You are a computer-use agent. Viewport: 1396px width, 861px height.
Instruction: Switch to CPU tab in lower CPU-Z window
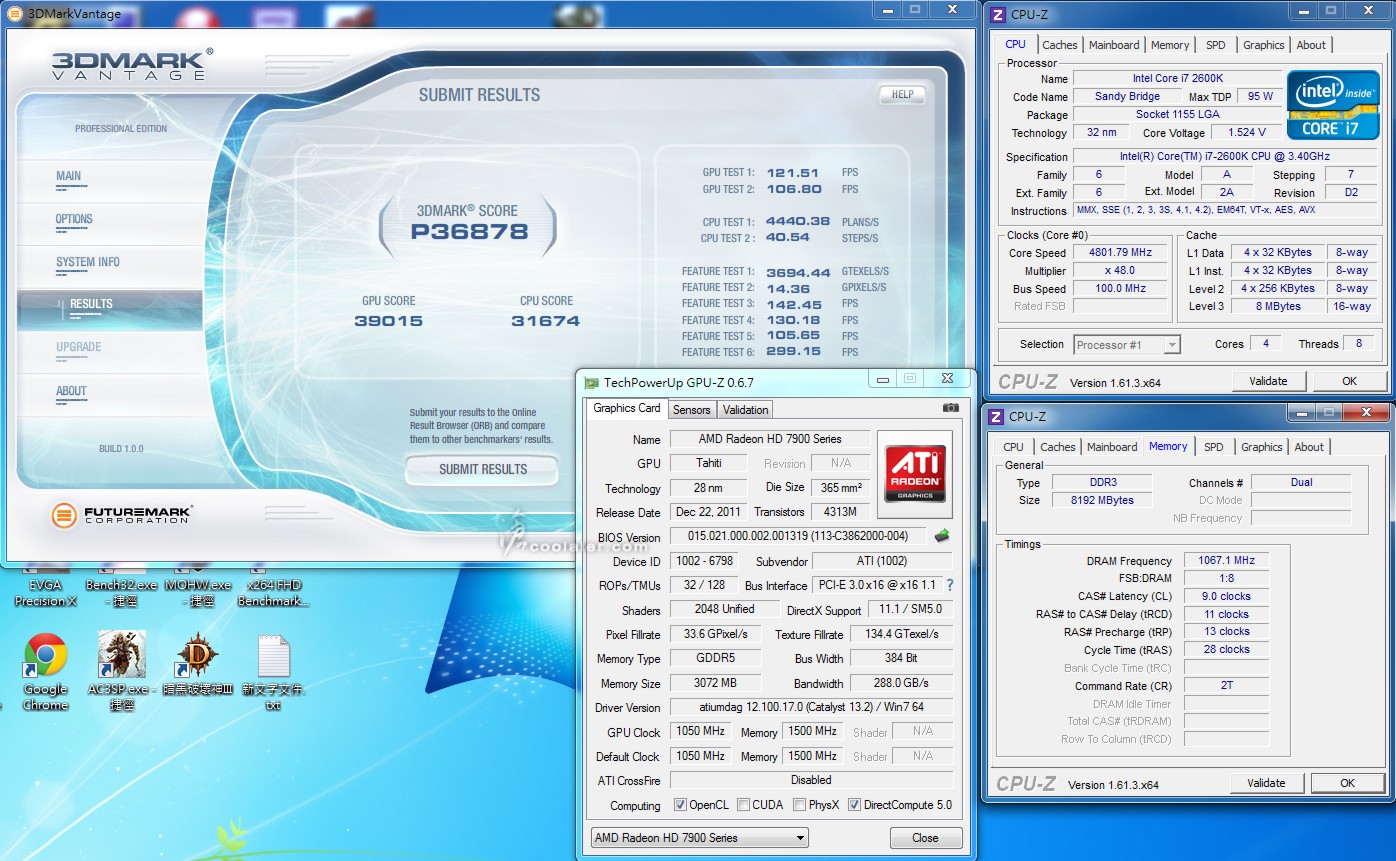(x=1013, y=447)
